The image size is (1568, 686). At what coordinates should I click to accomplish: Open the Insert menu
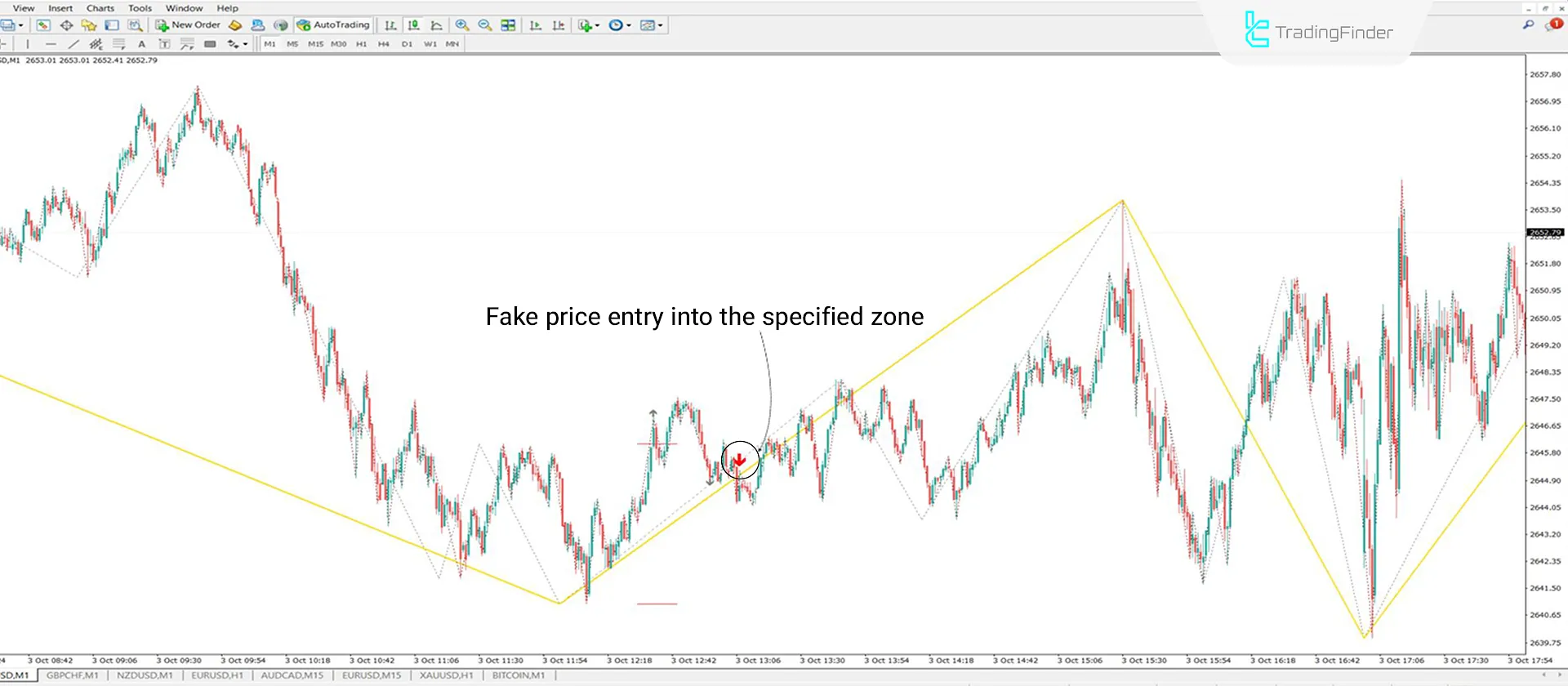click(x=60, y=8)
